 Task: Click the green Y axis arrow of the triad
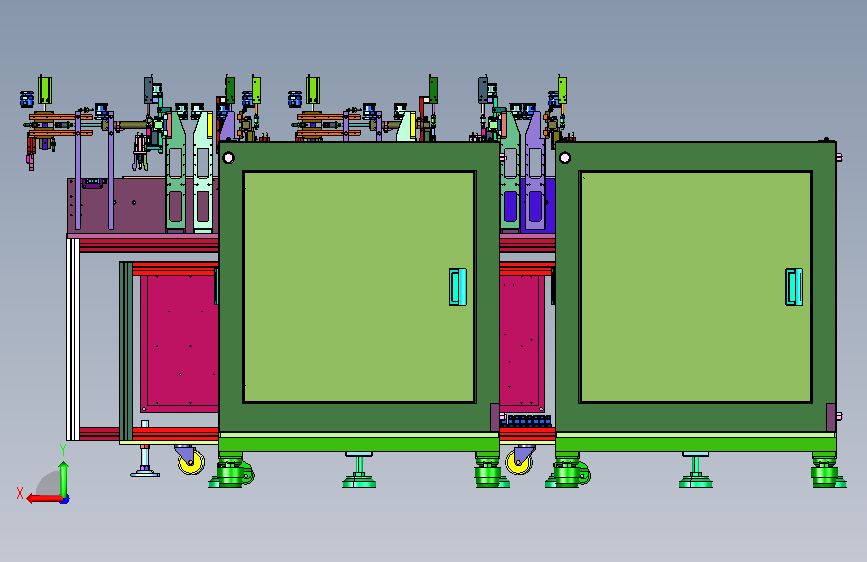tap(64, 479)
